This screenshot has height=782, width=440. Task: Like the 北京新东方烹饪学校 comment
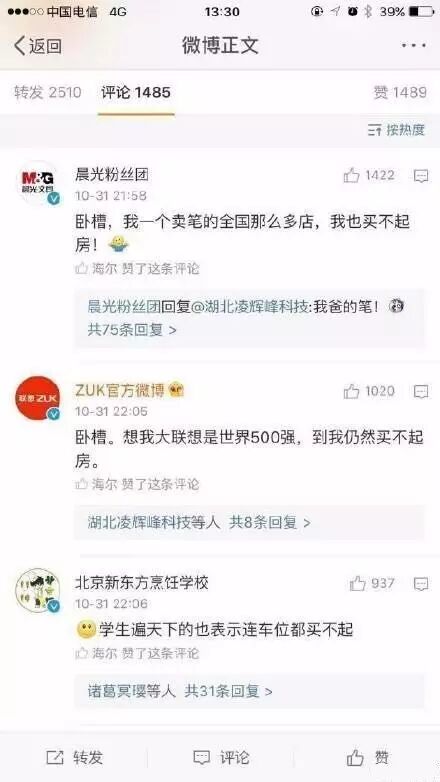coord(358,584)
